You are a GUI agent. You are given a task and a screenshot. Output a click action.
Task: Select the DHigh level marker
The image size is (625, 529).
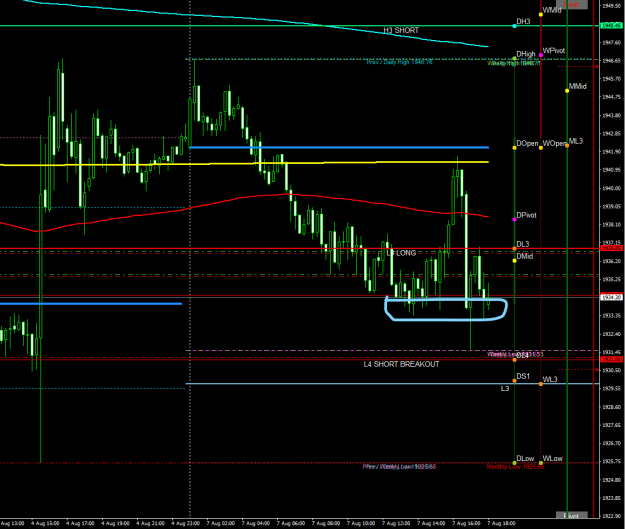click(514, 59)
